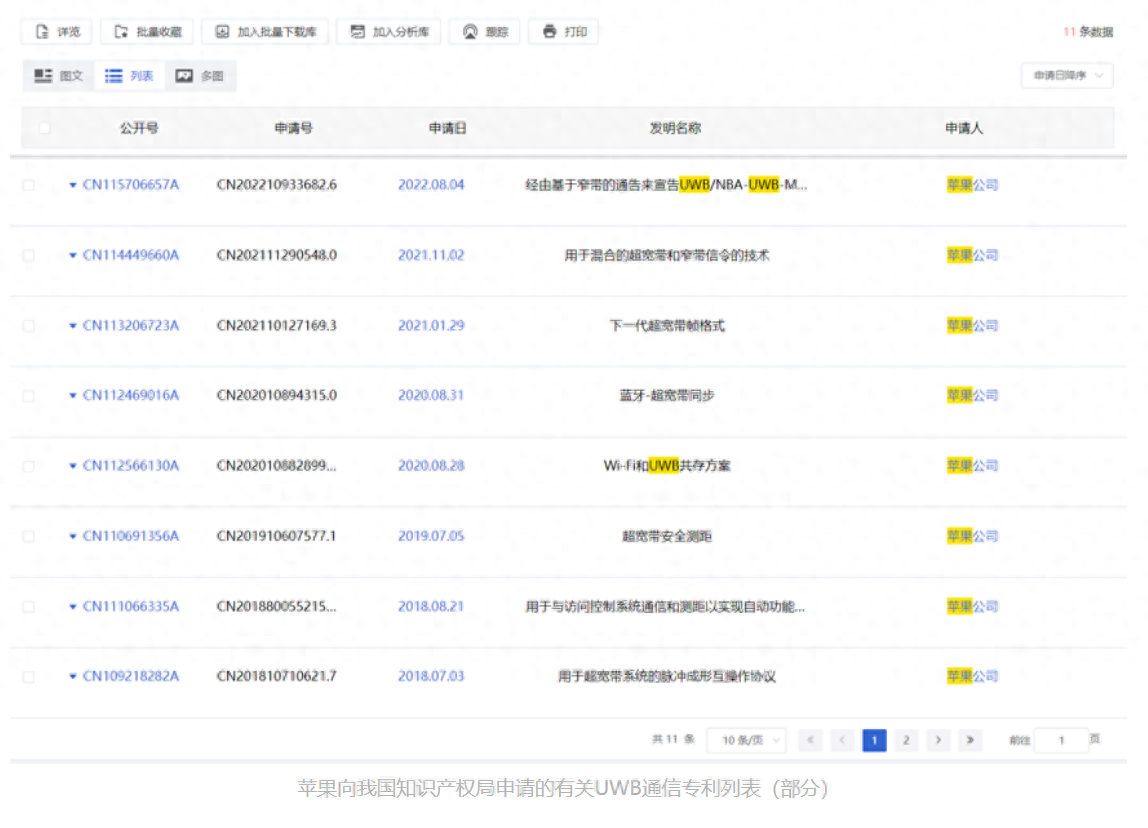Expand the arrow beside CN115706657A
Viewport: 1148px width, 828px height.
coord(72,185)
